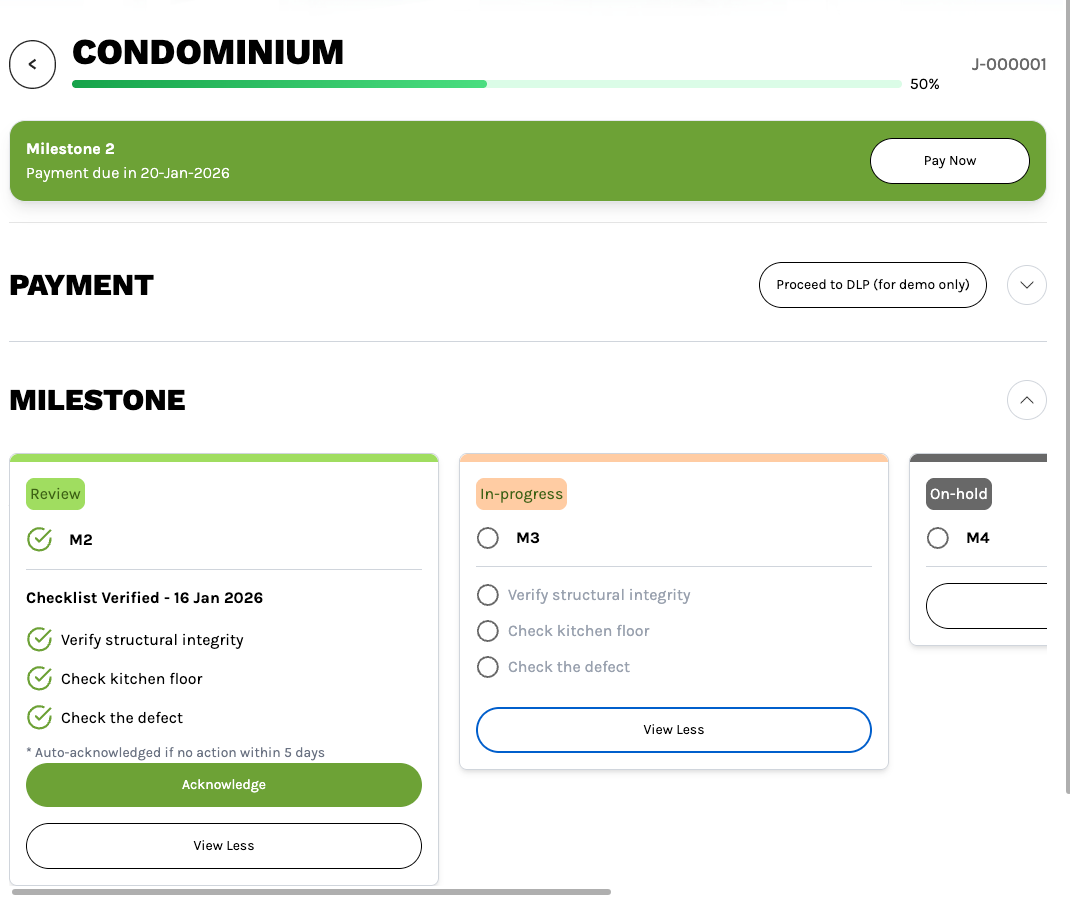Click Proceed to DLP (for demo only)
Viewport: 1070px width, 911px height.
(873, 285)
